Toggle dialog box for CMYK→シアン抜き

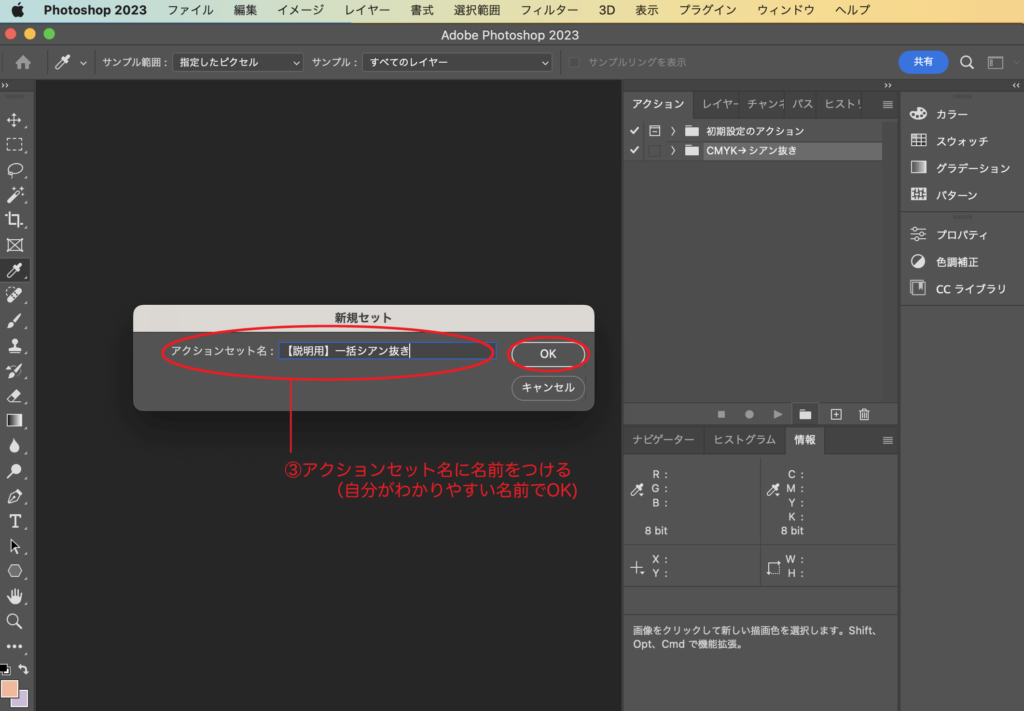click(x=654, y=150)
